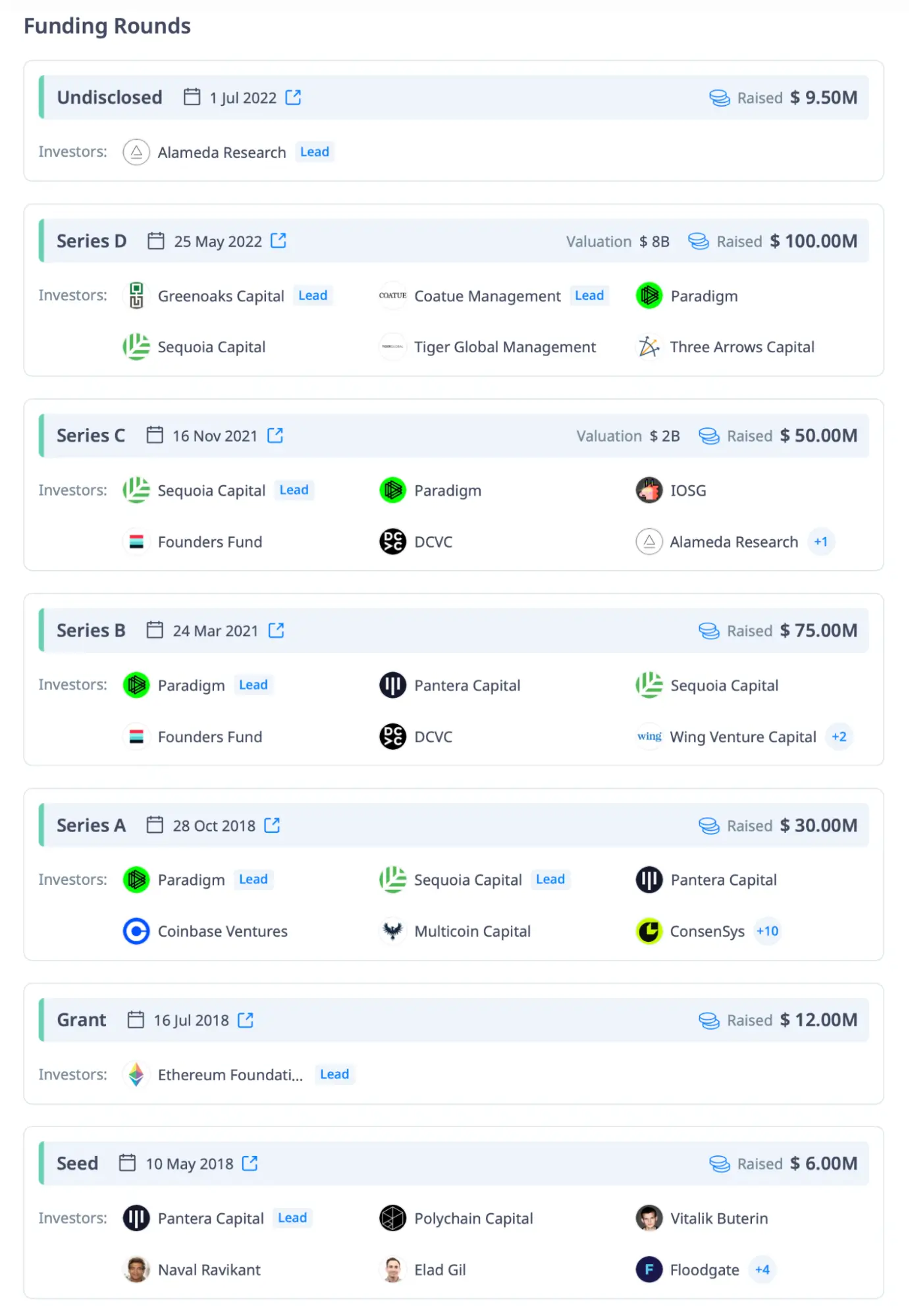This screenshot has width=910, height=1316.
Task: Open Greenoaks Capital investor page
Action: click(221, 296)
